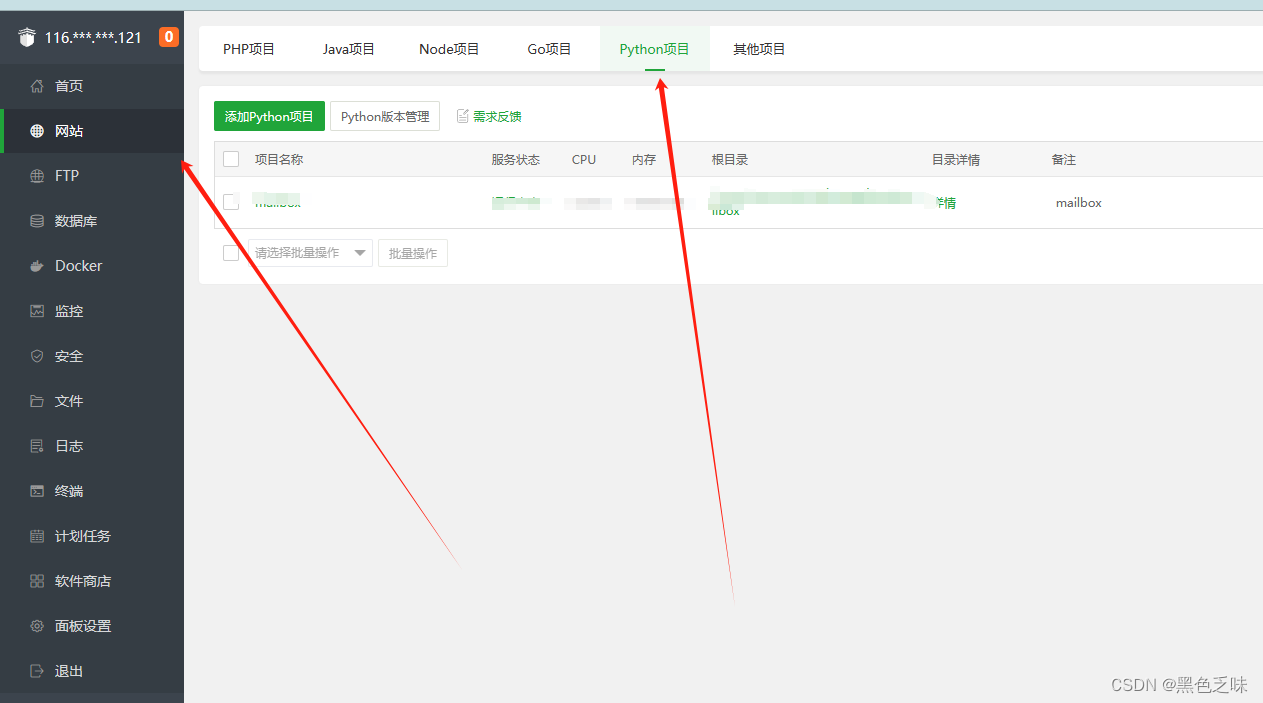Click the 备注 column header
The height and width of the screenshot is (703, 1263).
tap(1064, 160)
